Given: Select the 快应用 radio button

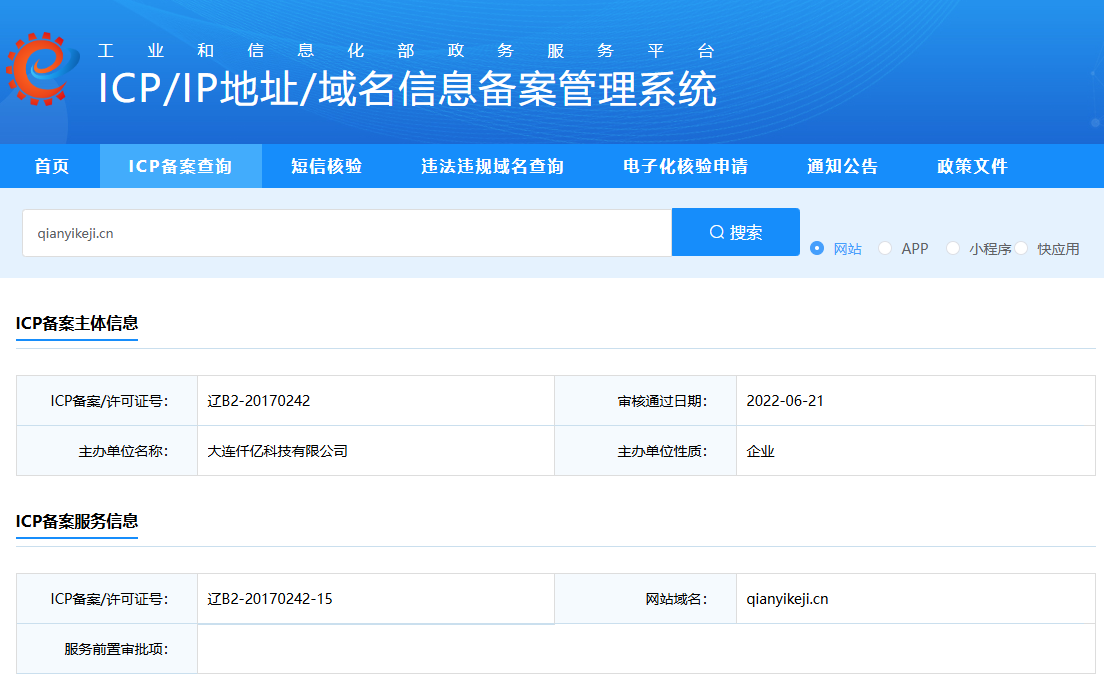Looking at the screenshot, I should [x=1021, y=248].
